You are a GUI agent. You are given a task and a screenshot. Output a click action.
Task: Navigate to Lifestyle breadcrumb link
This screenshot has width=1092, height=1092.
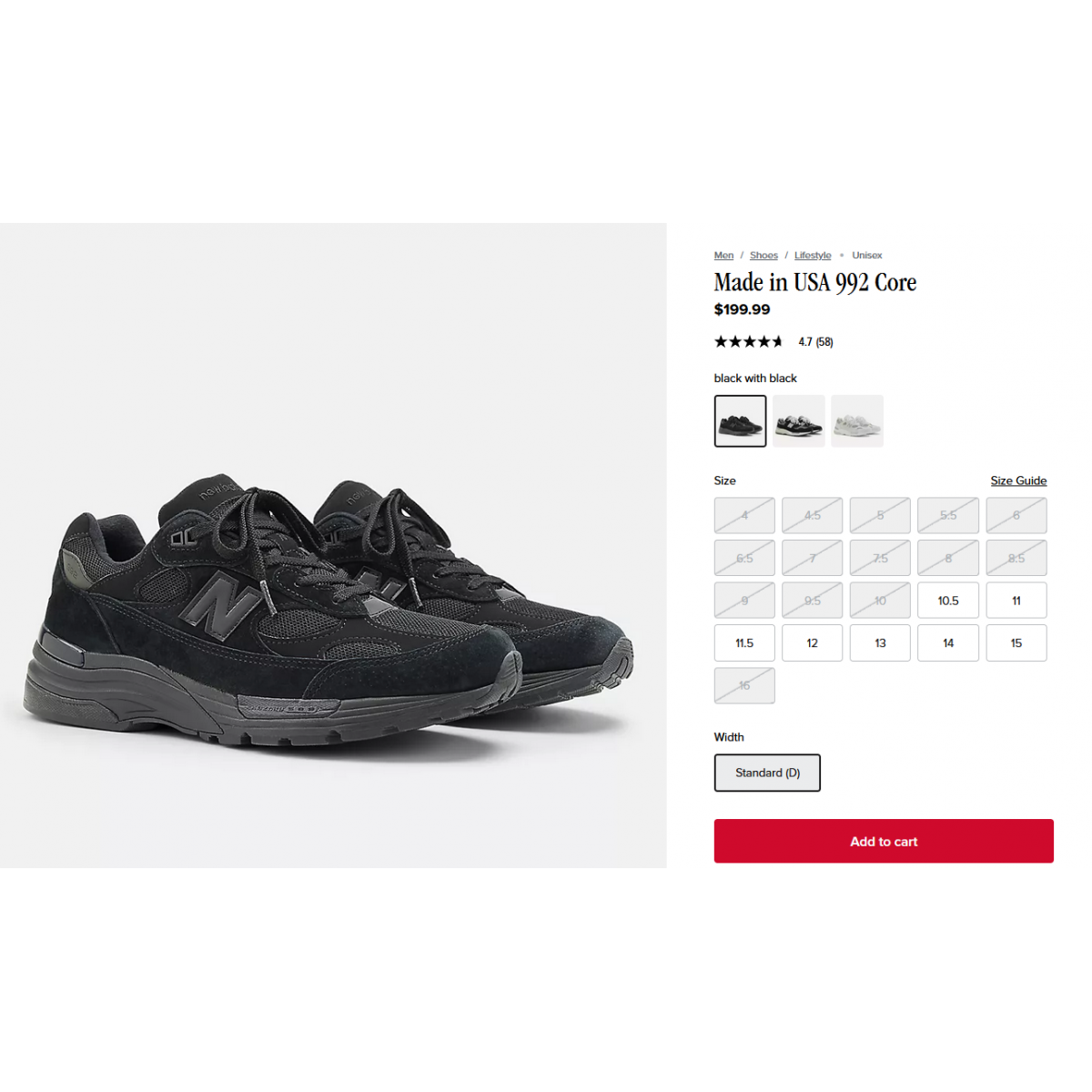click(813, 256)
